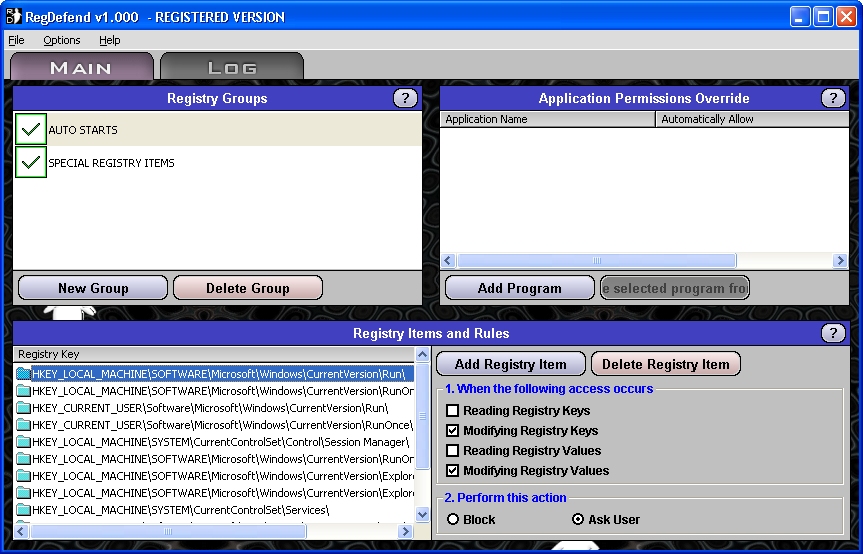Toggle the AUTO STARTS group checkmark
863x554 pixels.
(x=31, y=129)
